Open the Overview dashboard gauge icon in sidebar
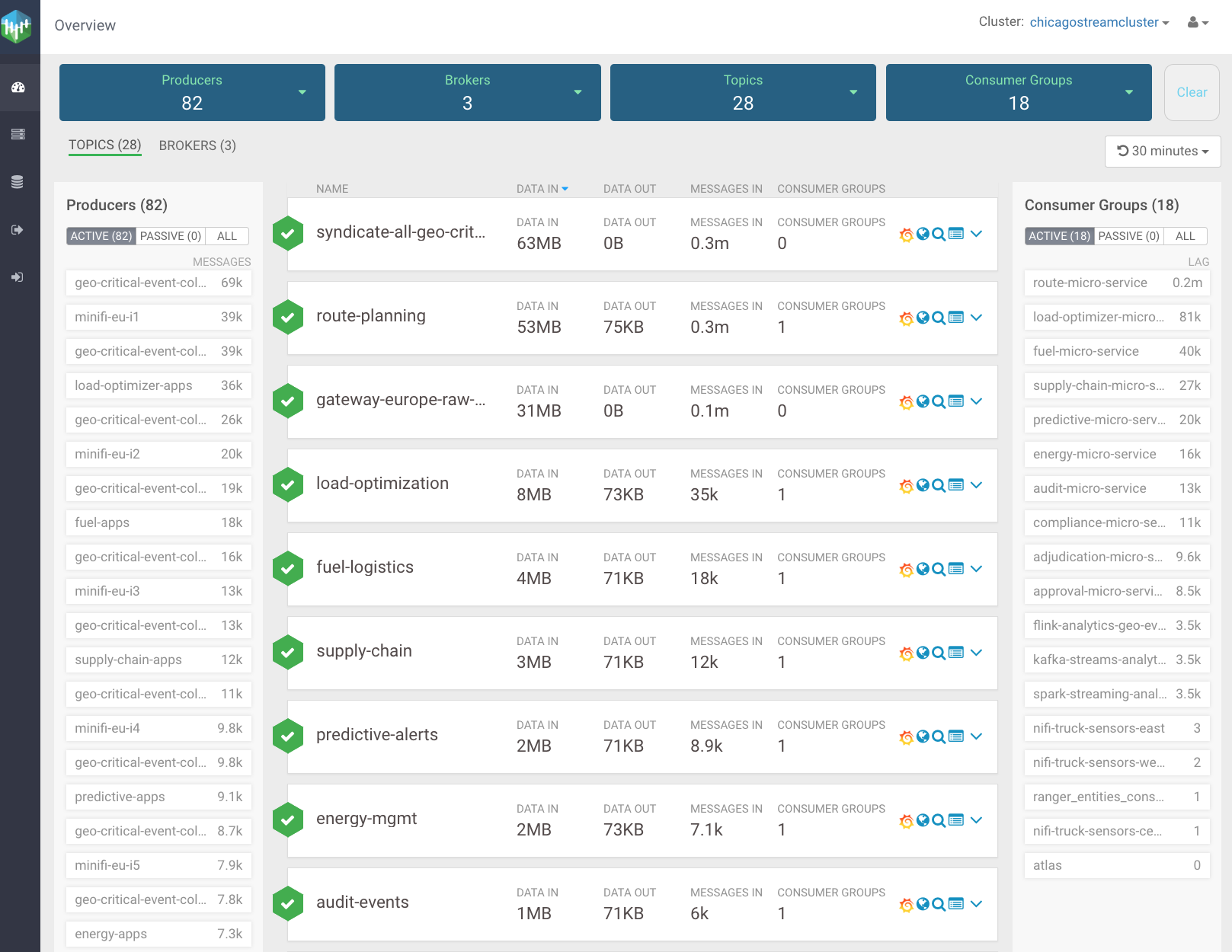This screenshot has width=1232, height=952. tap(18, 88)
